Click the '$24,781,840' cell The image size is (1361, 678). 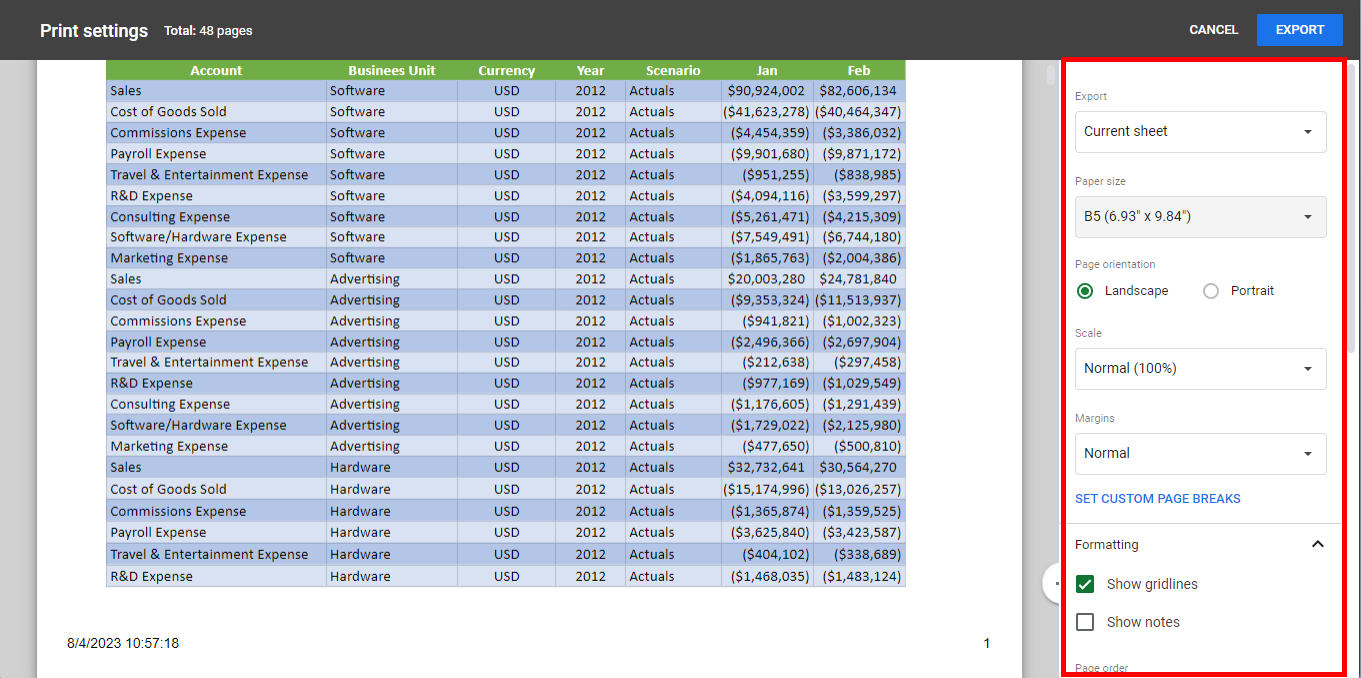pyautogui.click(x=859, y=279)
